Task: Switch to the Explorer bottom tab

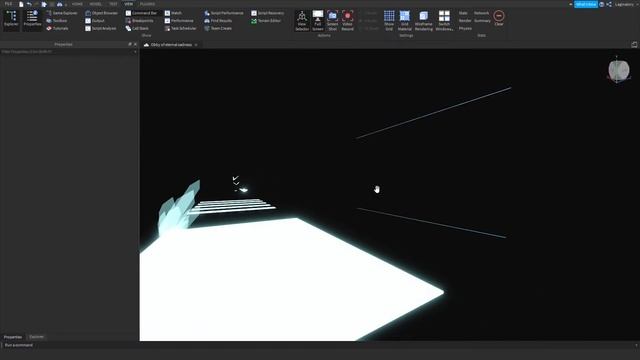Action: tap(36, 337)
